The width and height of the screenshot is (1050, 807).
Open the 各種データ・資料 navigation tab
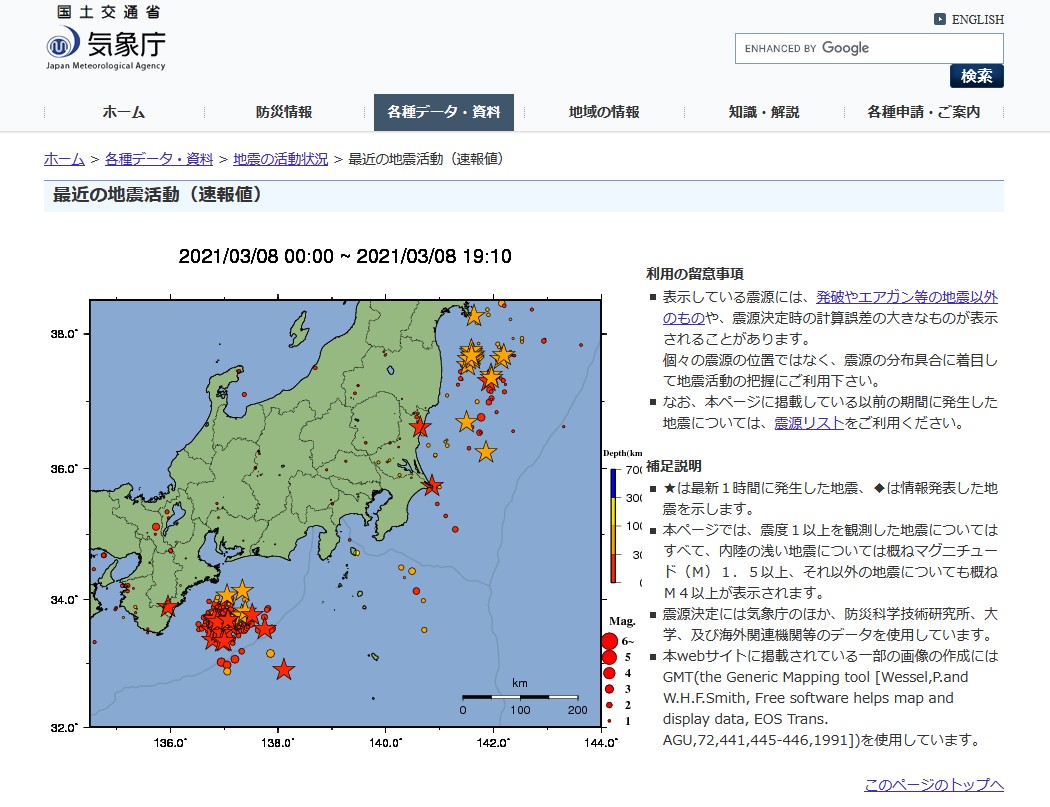click(x=443, y=112)
